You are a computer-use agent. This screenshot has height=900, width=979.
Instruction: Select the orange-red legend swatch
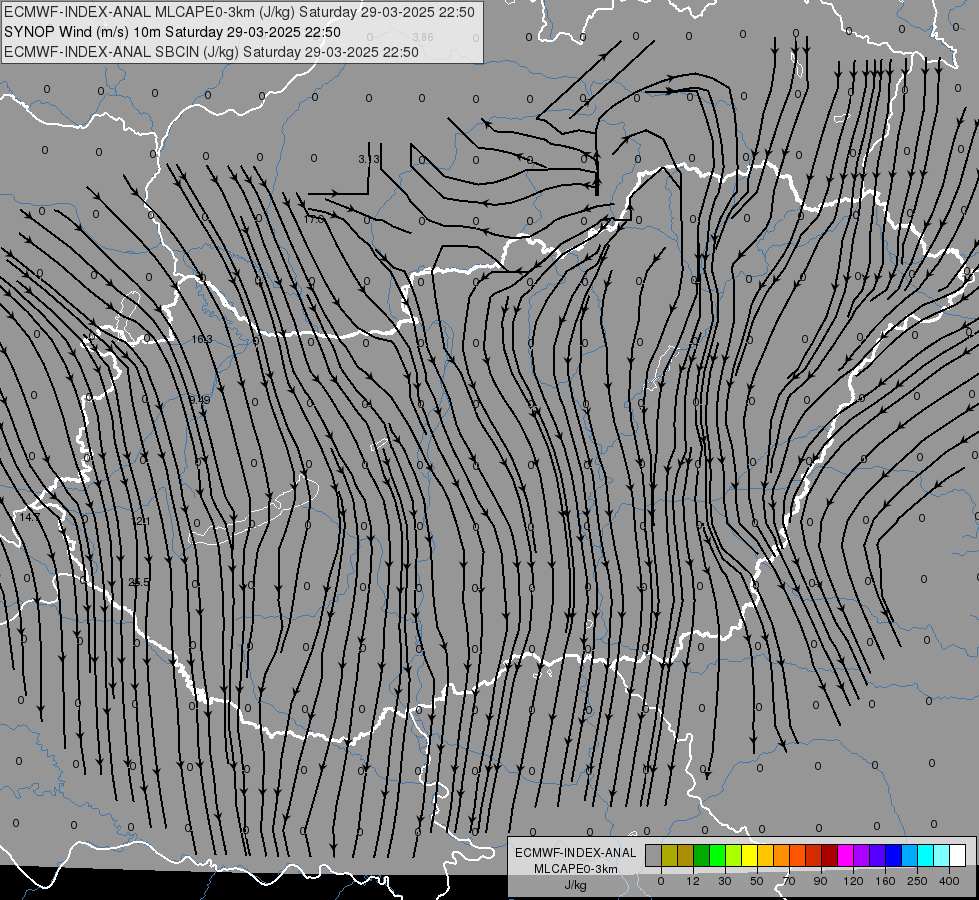tap(798, 855)
